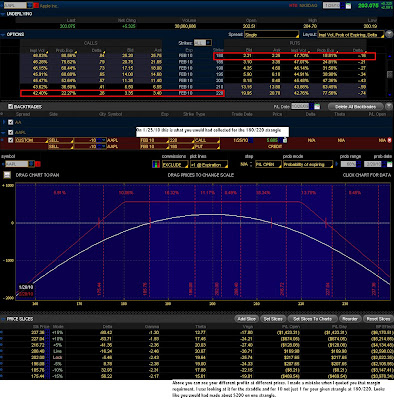Toggle the Backtrades header checkbox
Viewport: 394px width, 400px height.
(10, 107)
